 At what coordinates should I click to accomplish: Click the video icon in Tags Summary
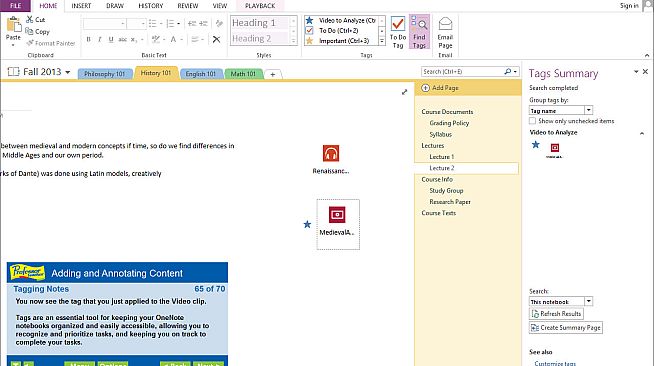click(555, 148)
